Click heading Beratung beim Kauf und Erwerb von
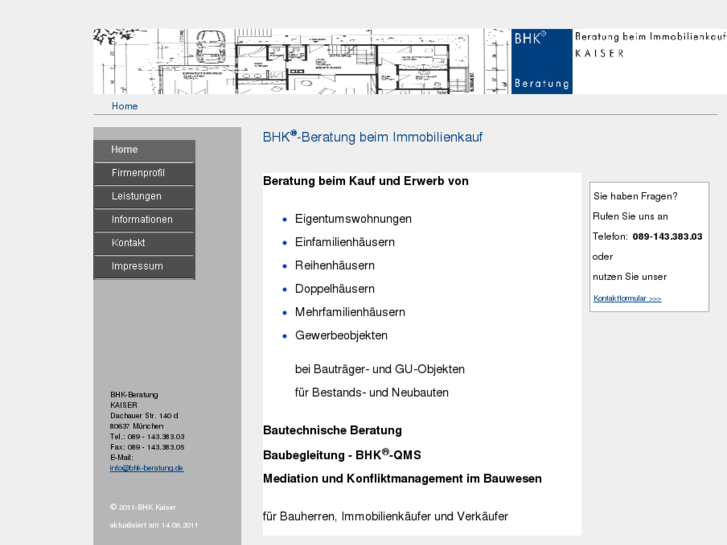The image size is (727, 545). coord(365,181)
